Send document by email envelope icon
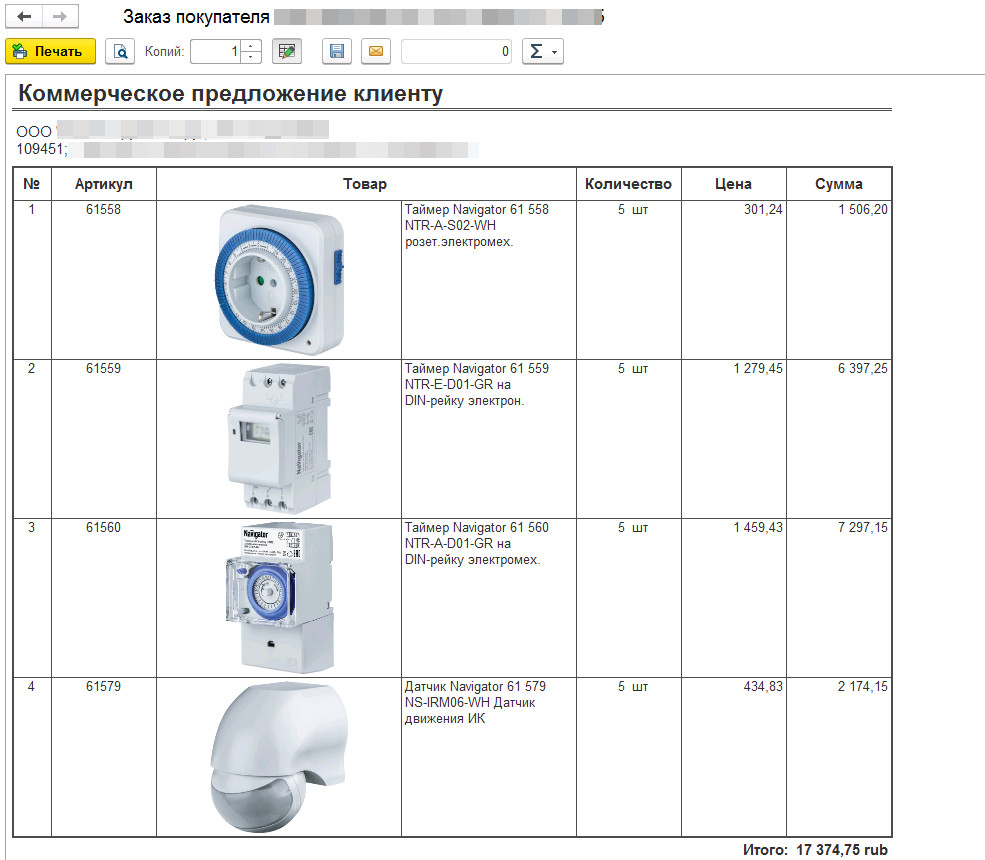985x860 pixels. pos(375,51)
